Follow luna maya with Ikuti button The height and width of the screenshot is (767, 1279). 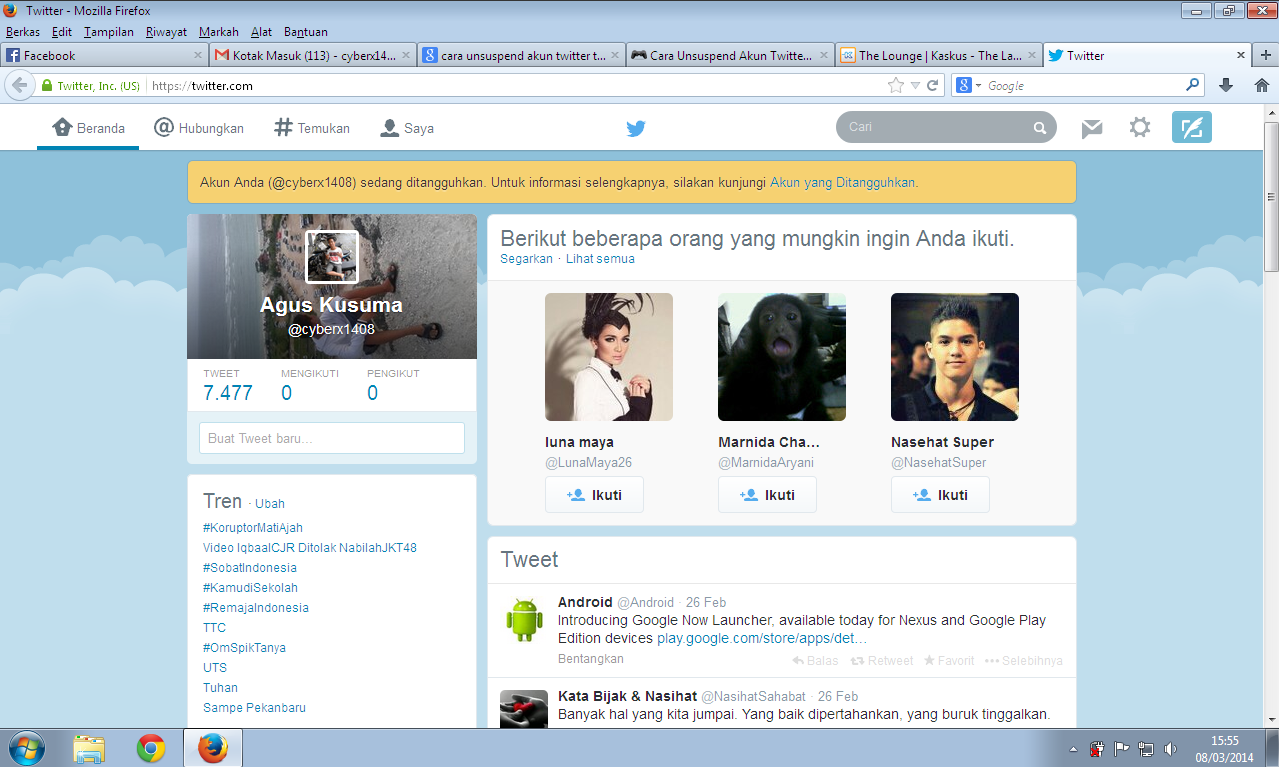coord(594,495)
